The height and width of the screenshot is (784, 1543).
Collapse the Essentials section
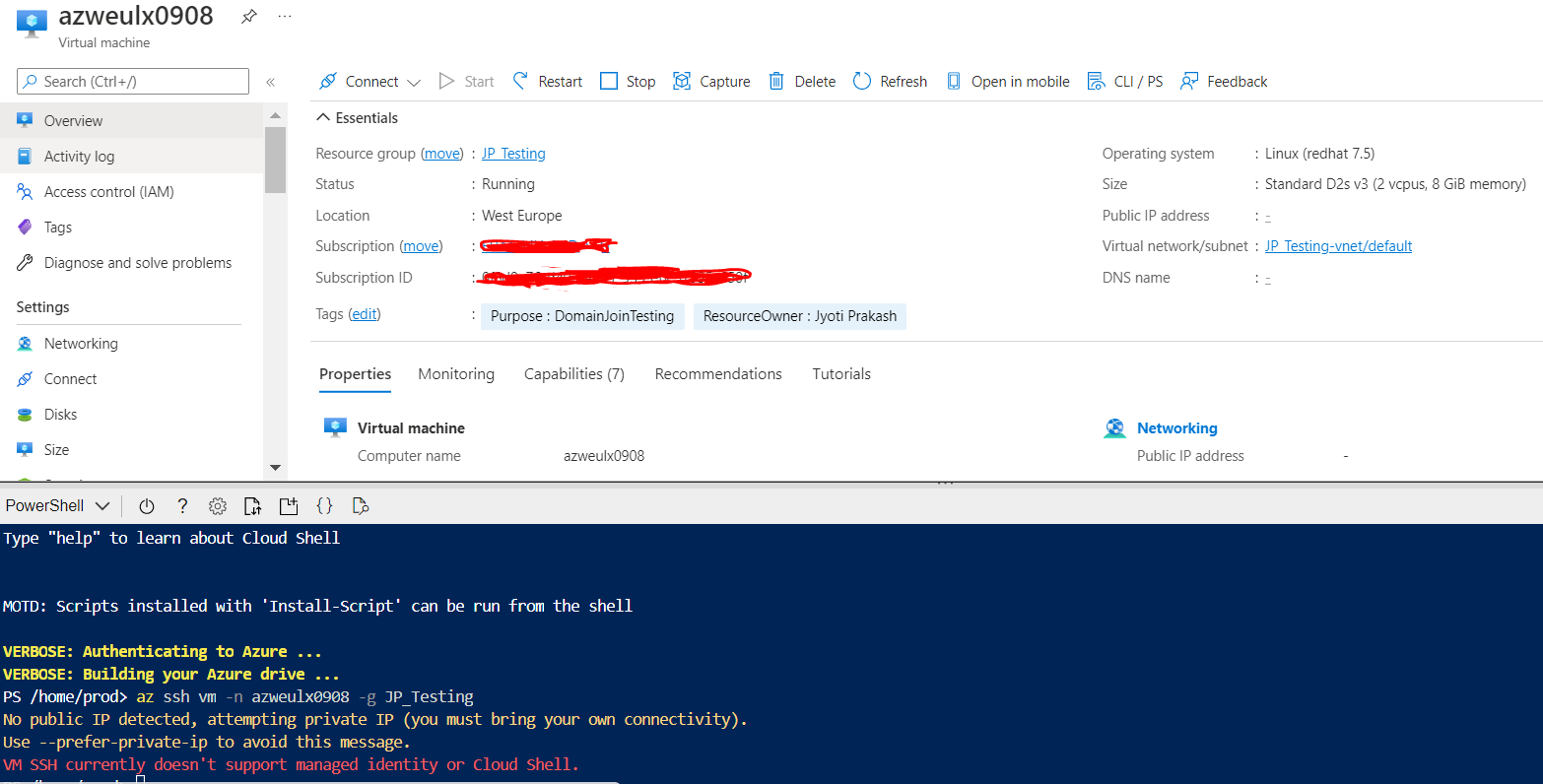click(322, 117)
